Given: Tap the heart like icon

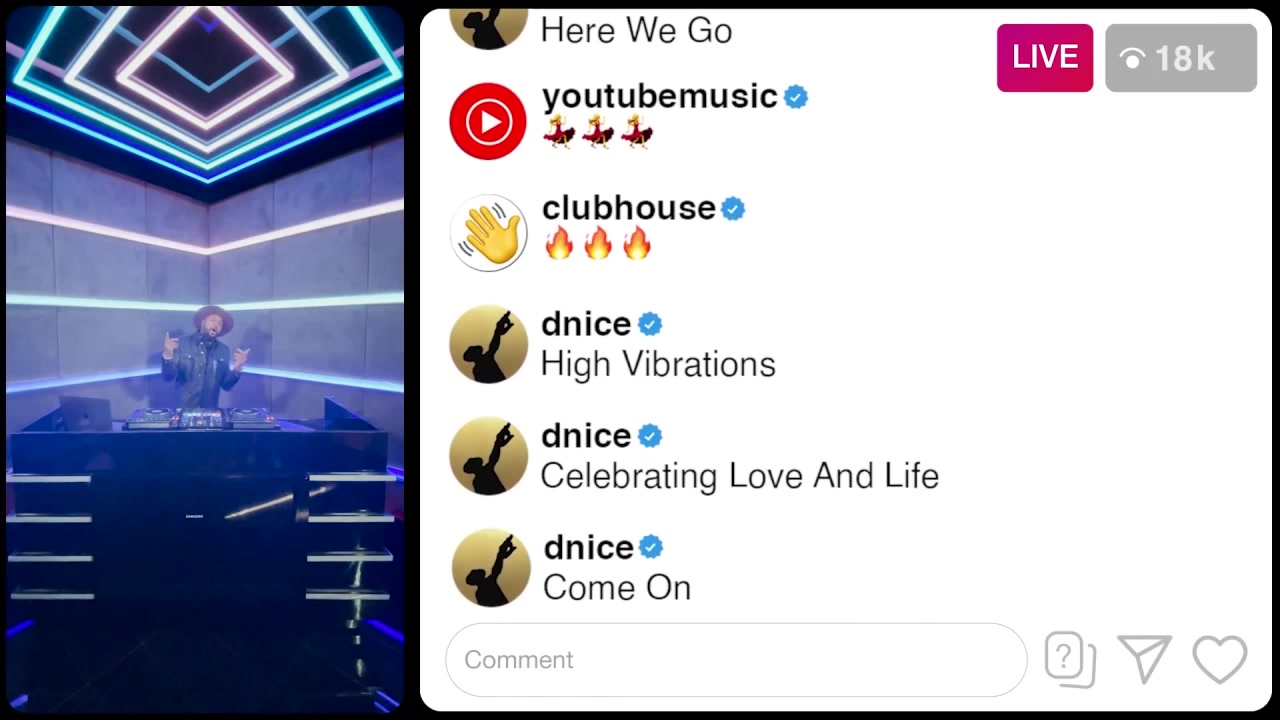Looking at the screenshot, I should point(1220,660).
